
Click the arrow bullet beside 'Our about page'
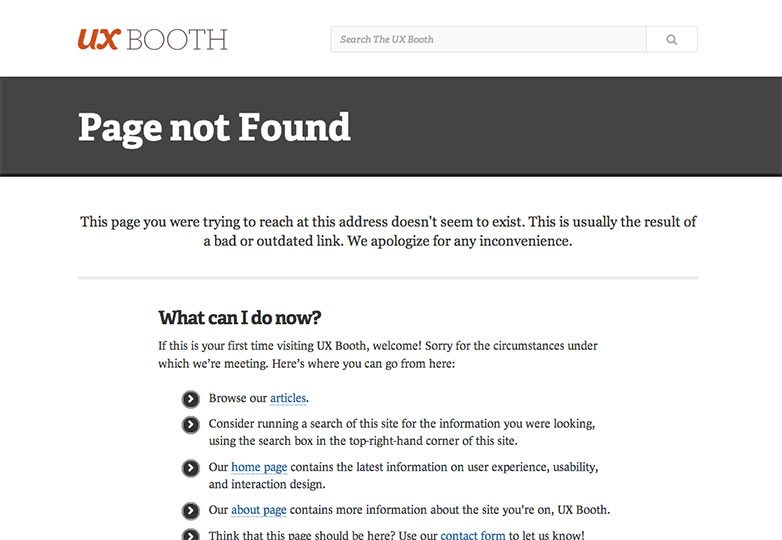click(x=190, y=510)
